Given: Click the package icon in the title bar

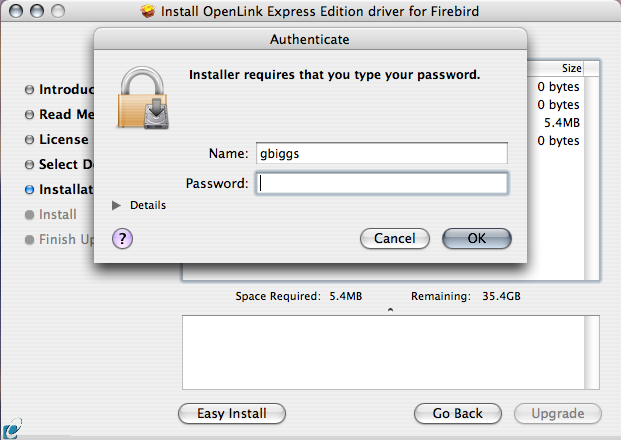Looking at the screenshot, I should tap(147, 12).
